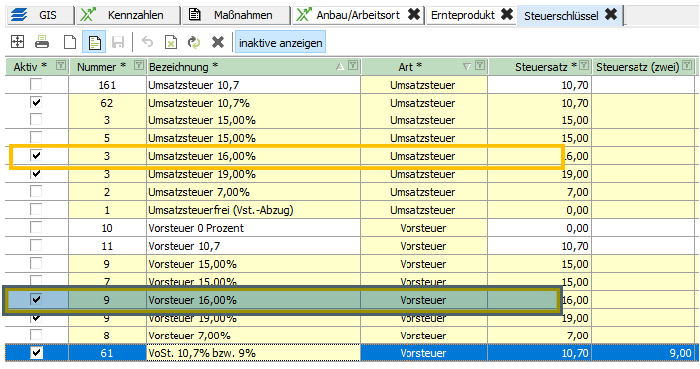This screenshot has height=369, width=700.
Task: Select the 'Umsatzsteuer 10,7%' name cell
Action: point(253,103)
